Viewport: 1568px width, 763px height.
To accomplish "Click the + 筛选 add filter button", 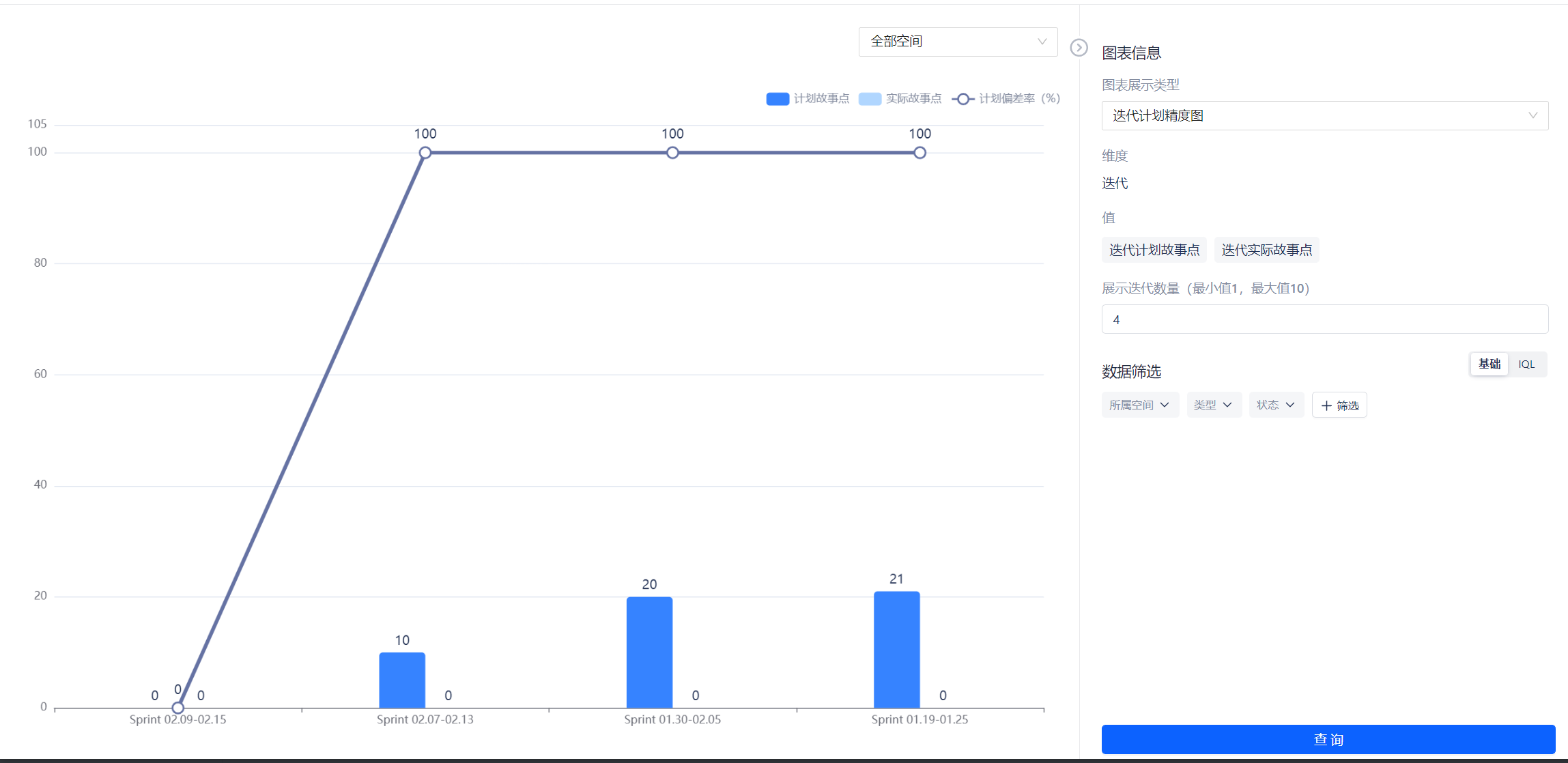I will (1339, 405).
